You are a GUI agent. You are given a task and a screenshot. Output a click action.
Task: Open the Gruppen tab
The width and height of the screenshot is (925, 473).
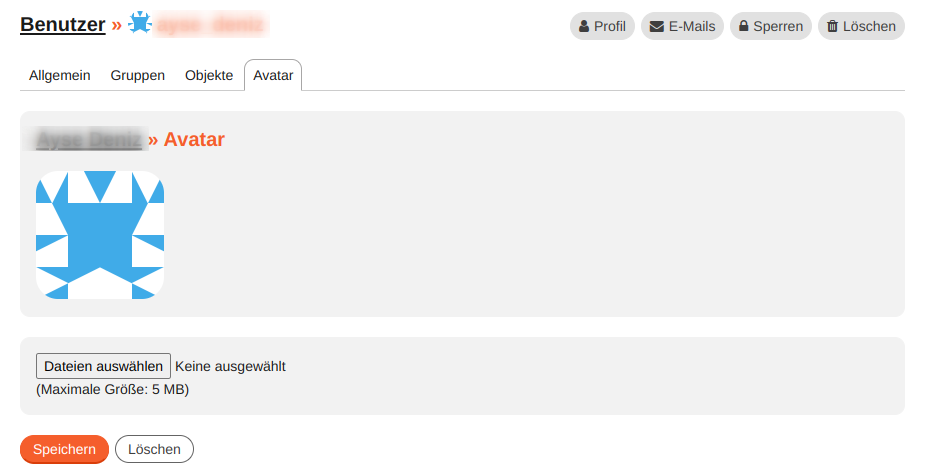(x=138, y=75)
